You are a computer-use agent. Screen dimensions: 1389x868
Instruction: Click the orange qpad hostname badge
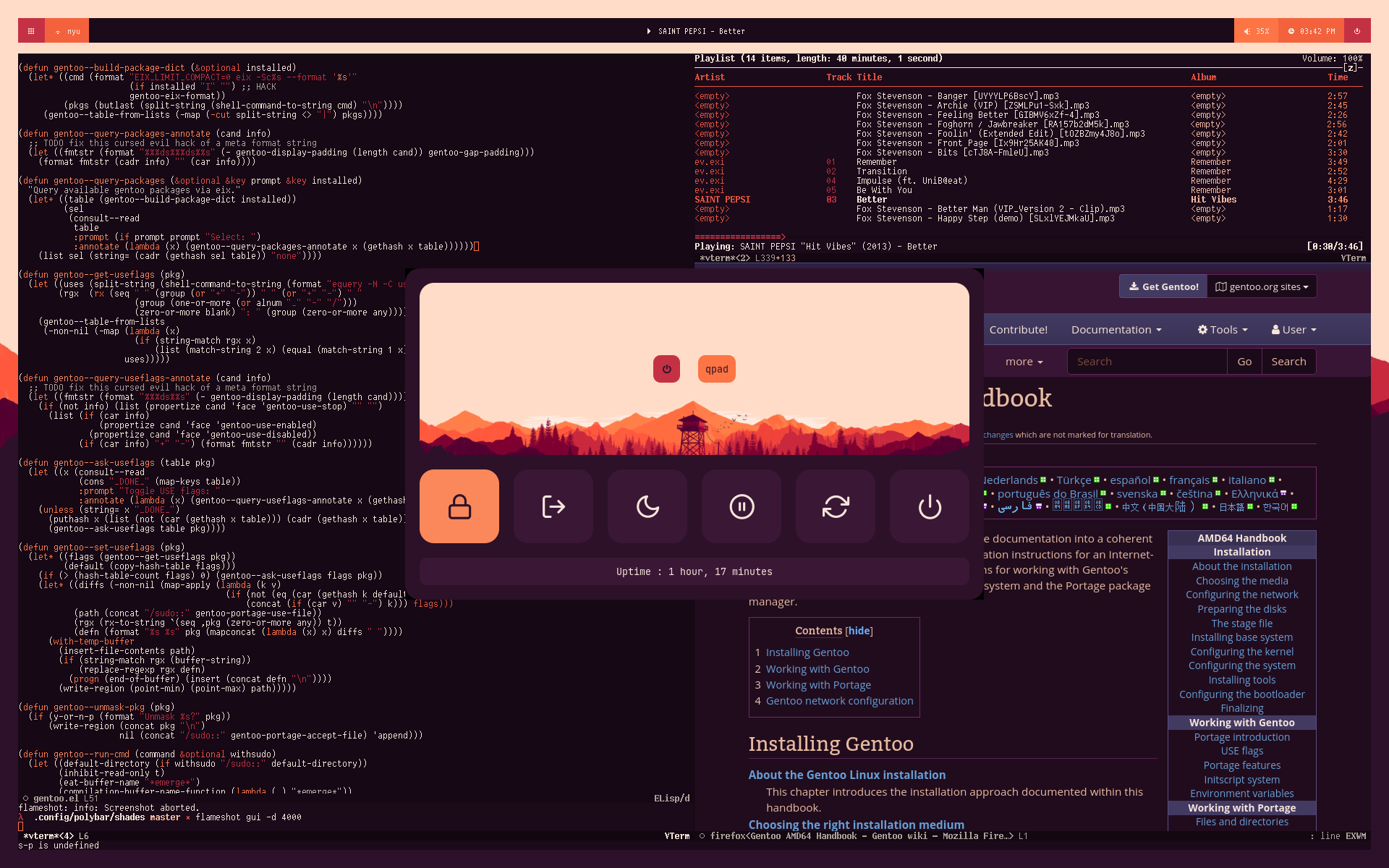[717, 369]
